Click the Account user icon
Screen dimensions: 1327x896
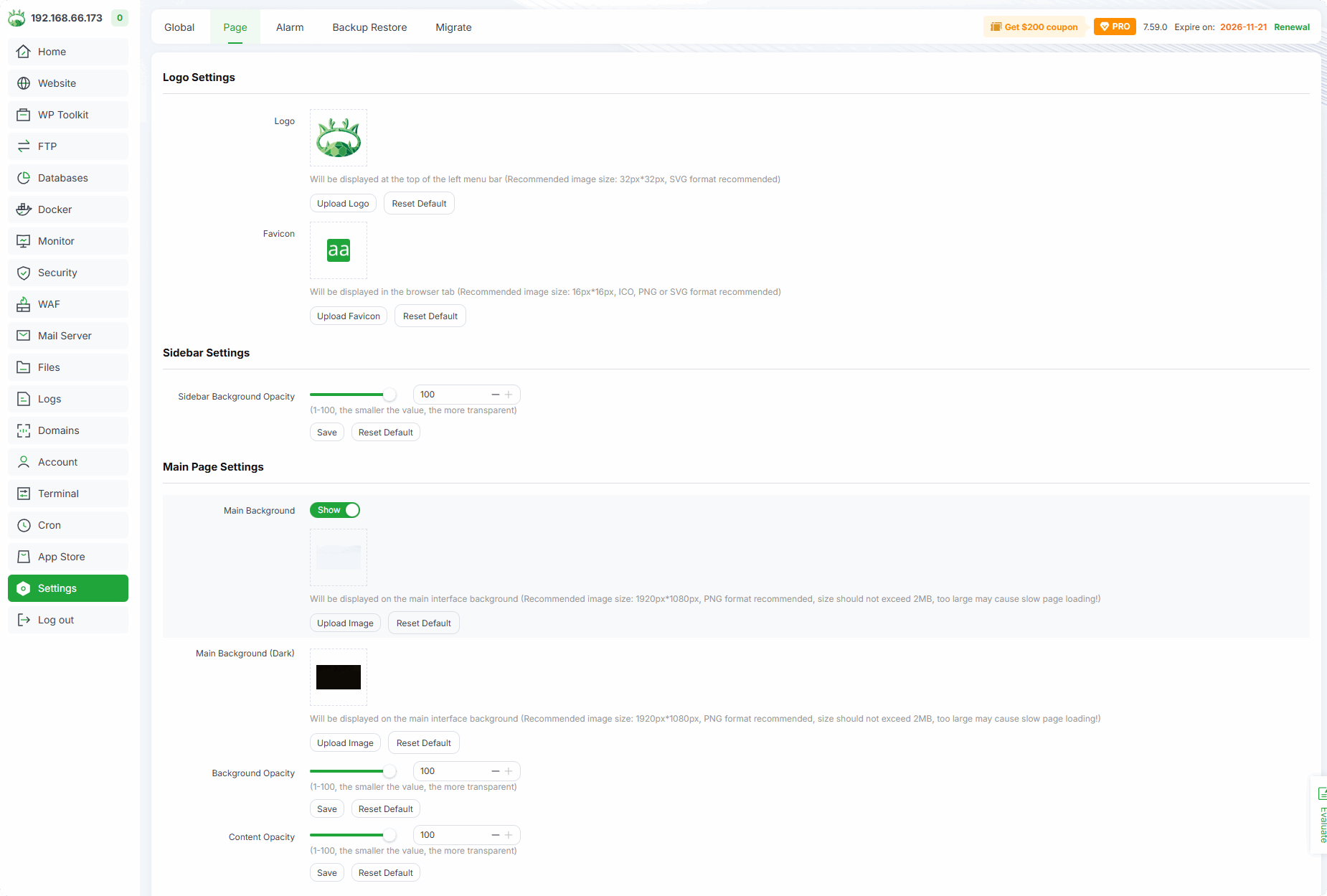[x=24, y=462]
